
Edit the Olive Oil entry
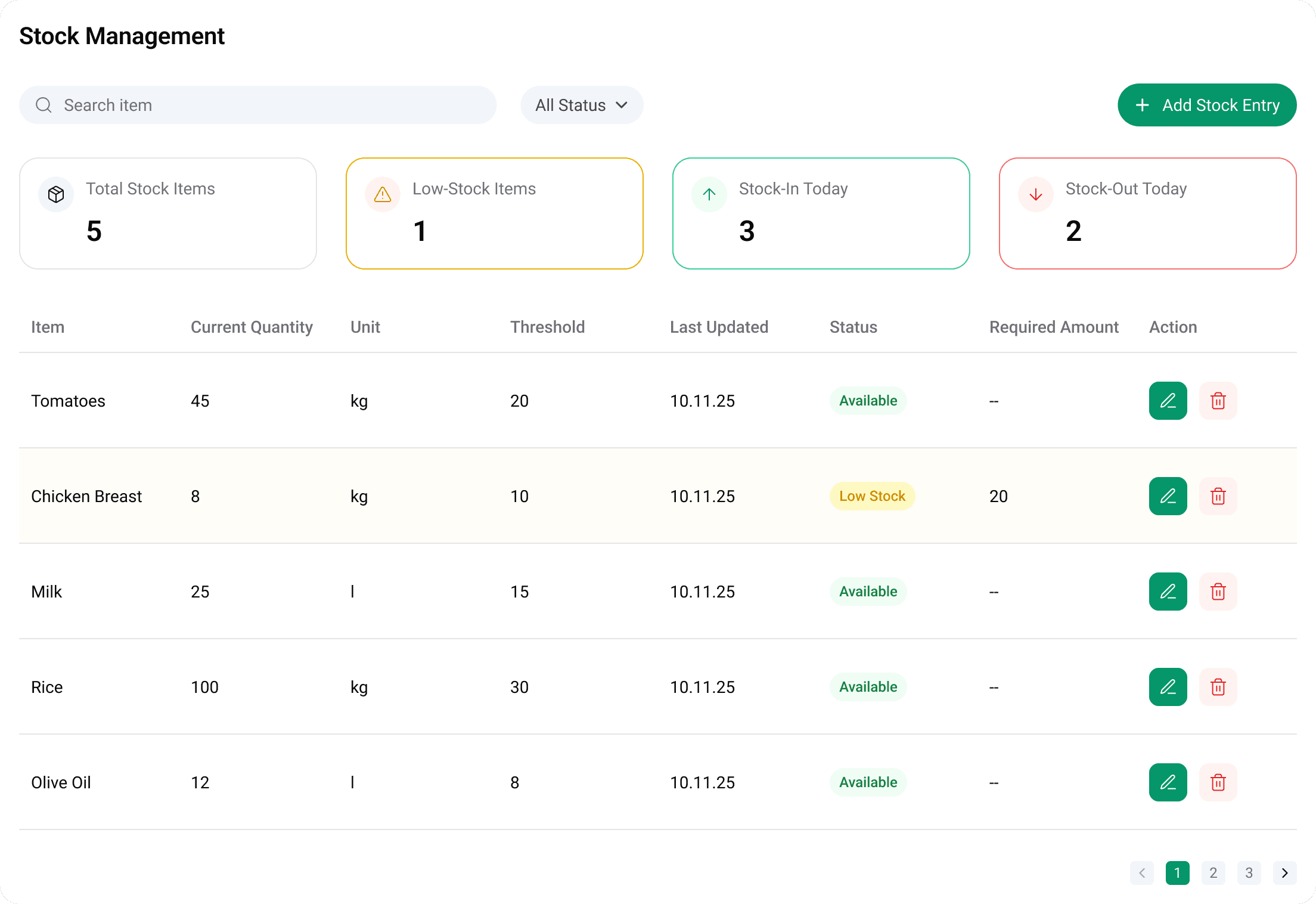[1168, 782]
